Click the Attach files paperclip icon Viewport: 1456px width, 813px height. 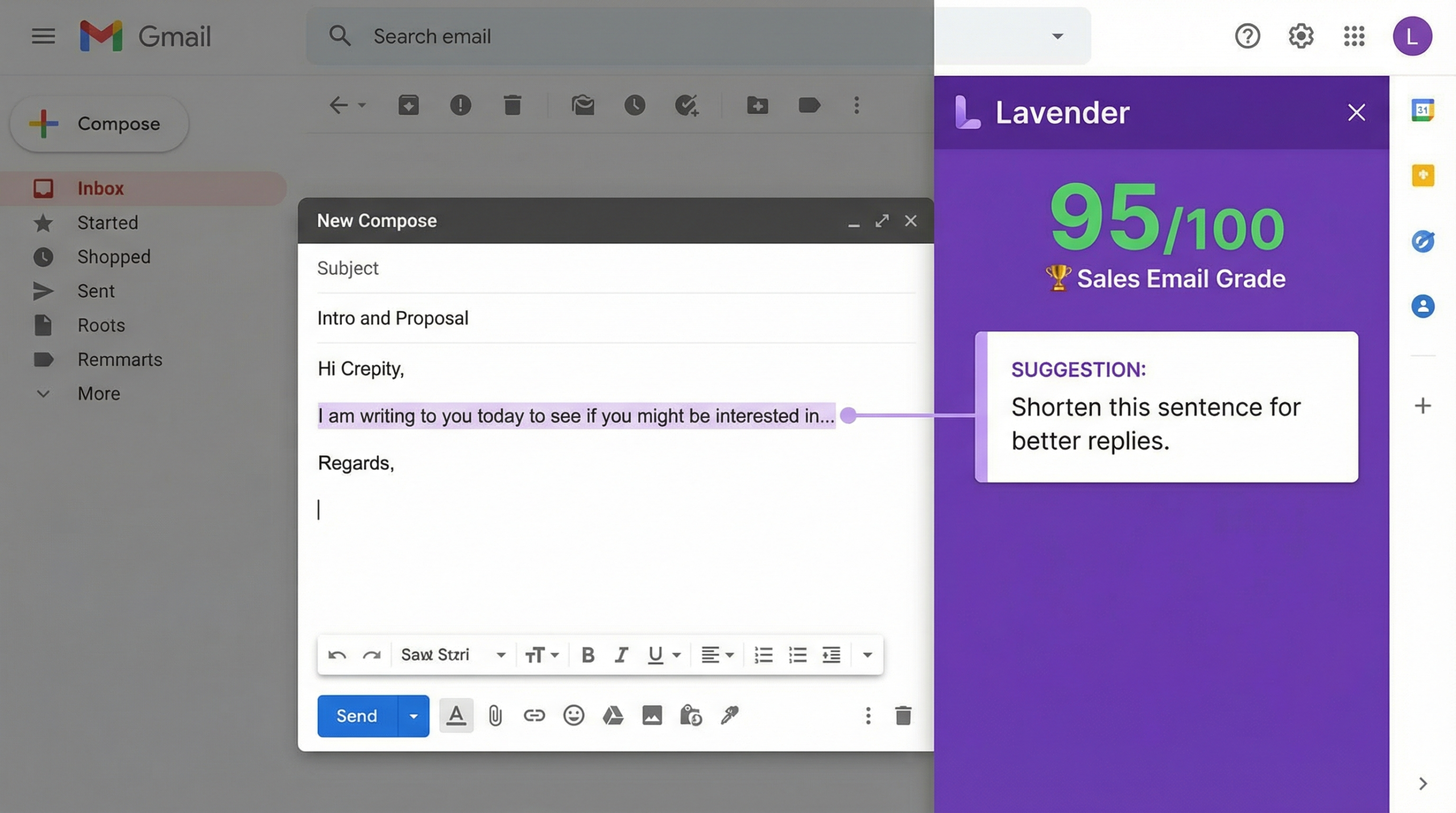(495, 715)
